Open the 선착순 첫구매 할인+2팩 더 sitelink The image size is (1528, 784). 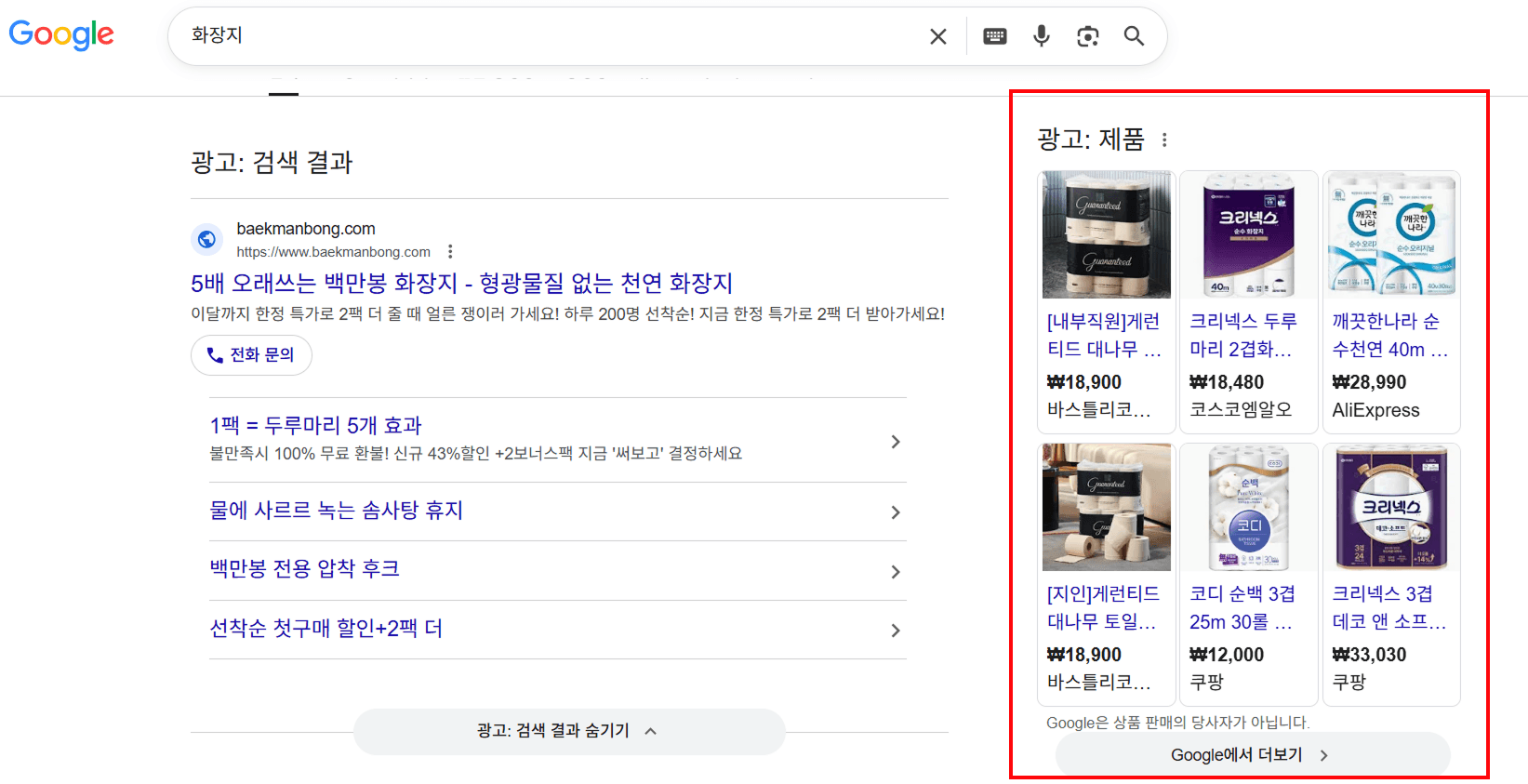pos(326,628)
